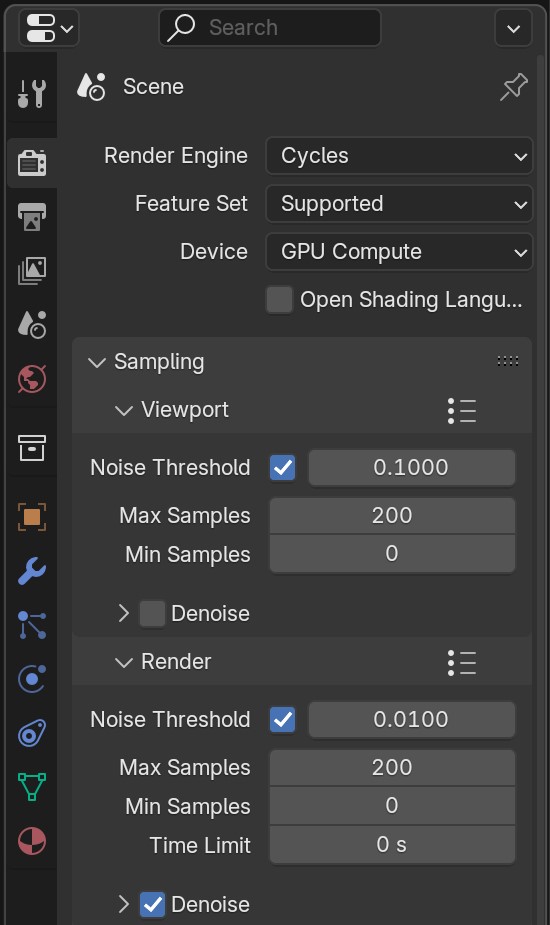Click Viewport Max Samples field 200
The width and height of the screenshot is (550, 925).
[x=392, y=516]
